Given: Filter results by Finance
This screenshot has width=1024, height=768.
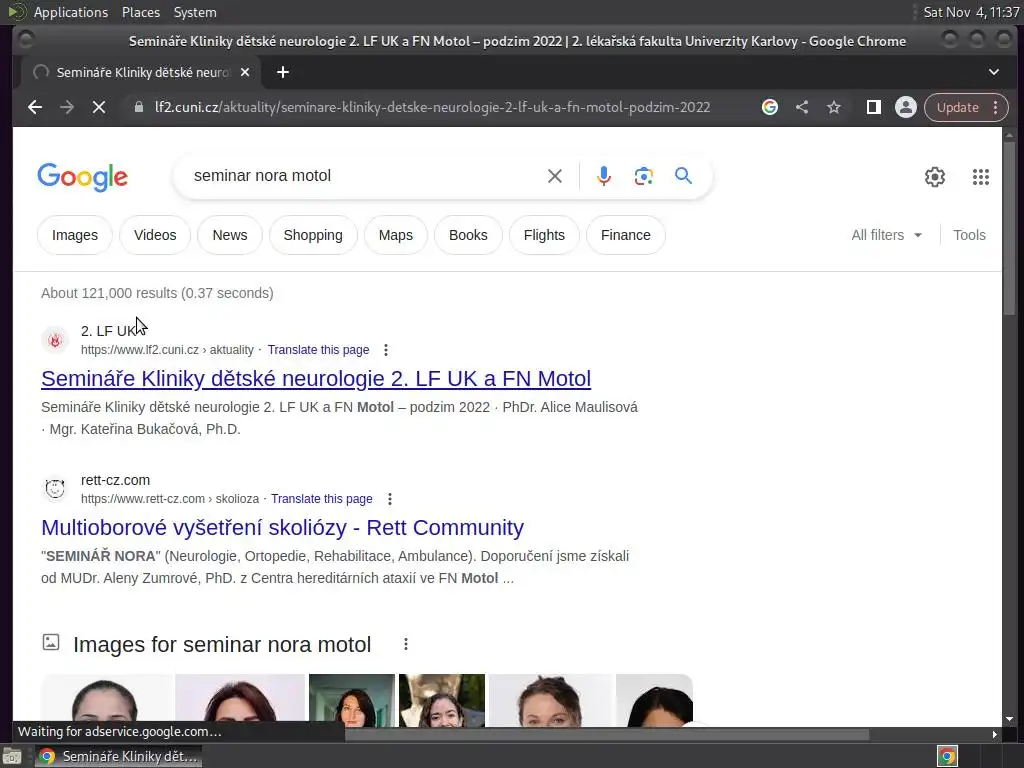Looking at the screenshot, I should (626, 235).
